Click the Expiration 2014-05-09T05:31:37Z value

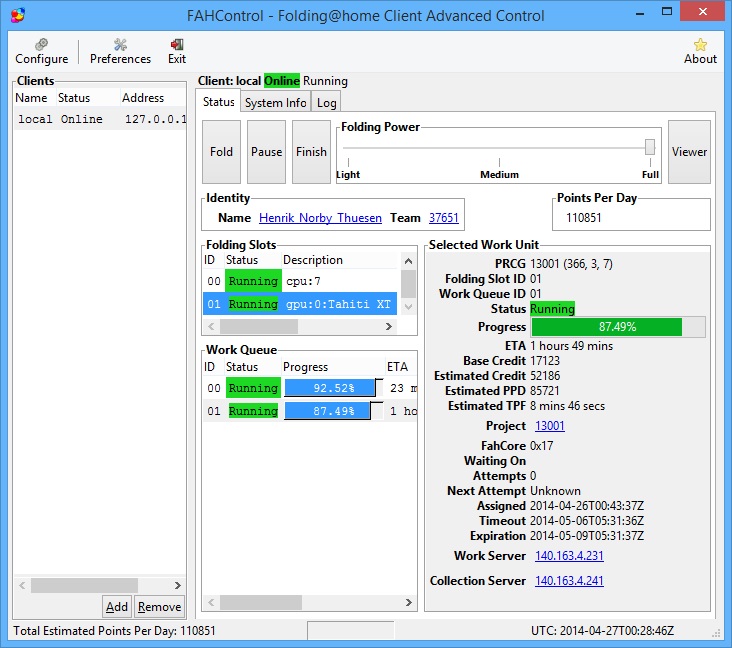(587, 535)
